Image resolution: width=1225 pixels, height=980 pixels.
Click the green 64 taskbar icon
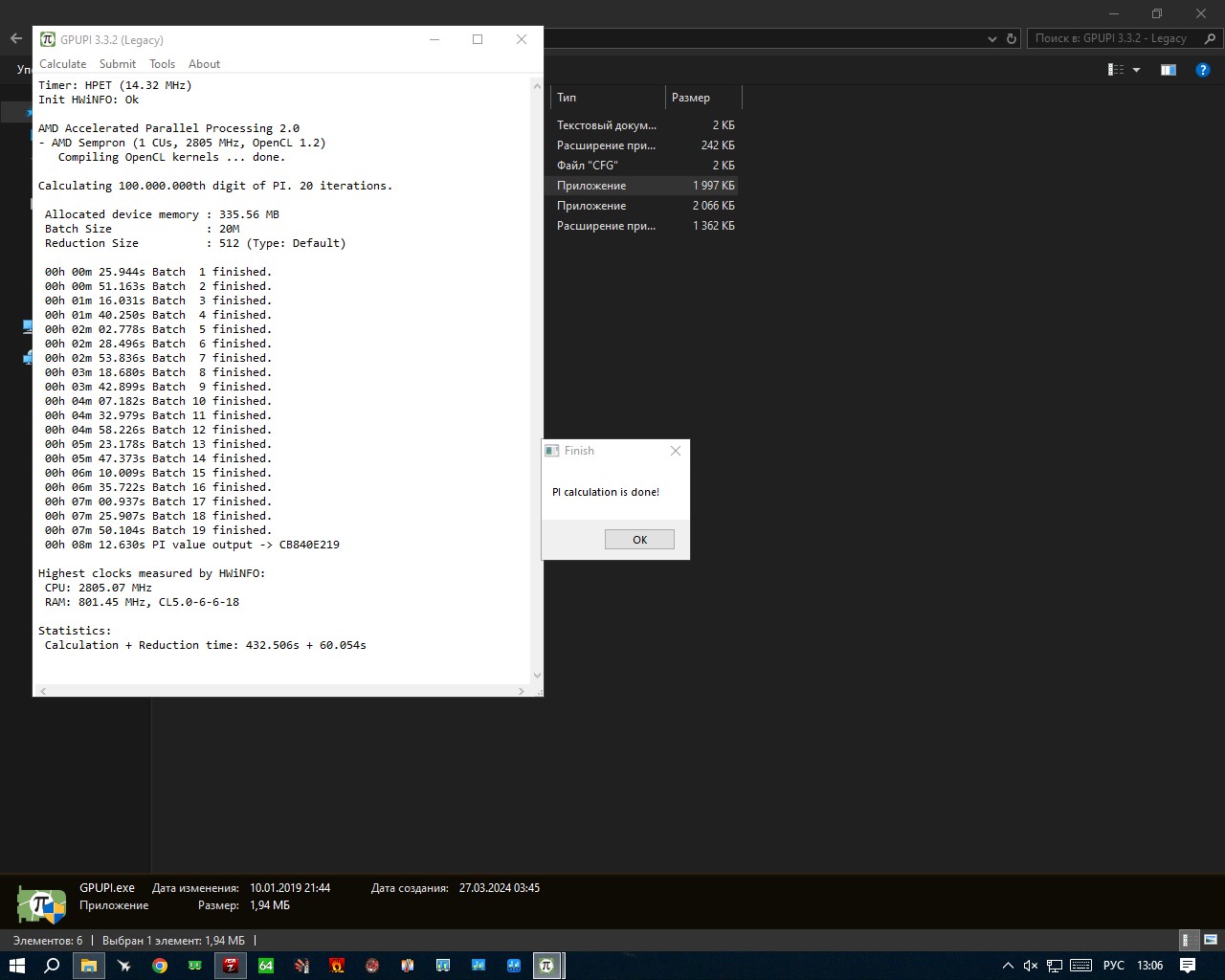tap(266, 966)
